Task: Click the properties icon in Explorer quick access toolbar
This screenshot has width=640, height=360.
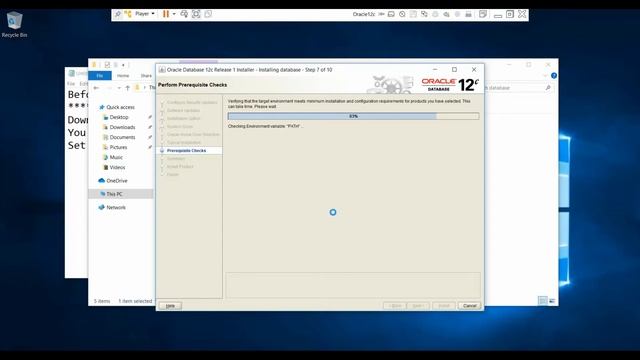Action: point(107,64)
